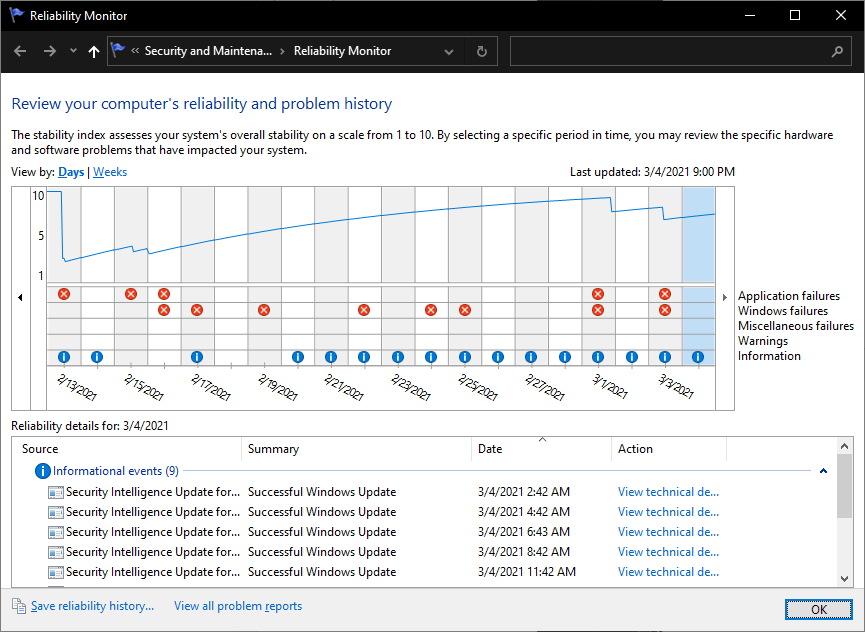Select the red failure icon on 2/13
The image size is (865, 632).
(63, 294)
